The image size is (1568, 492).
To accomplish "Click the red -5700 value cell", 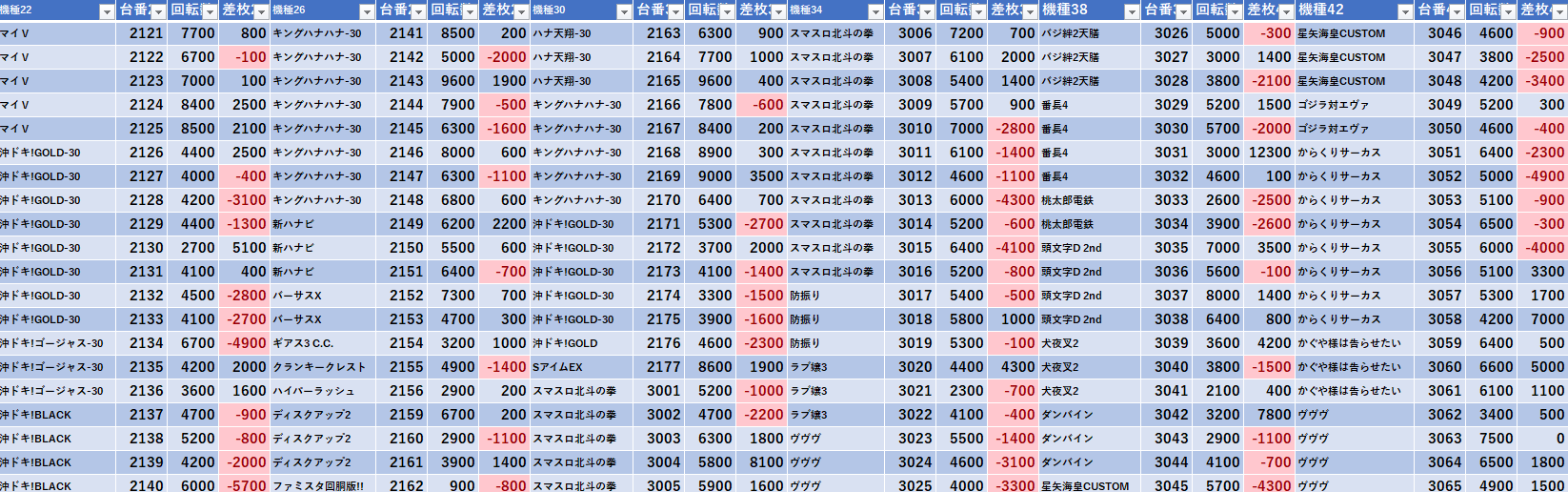I will [245, 485].
